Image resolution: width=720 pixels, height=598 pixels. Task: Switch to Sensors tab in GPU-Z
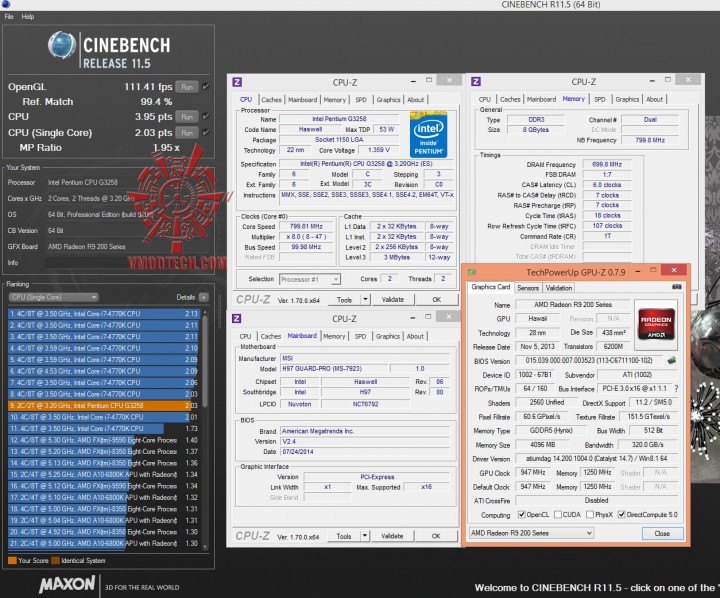[528, 288]
